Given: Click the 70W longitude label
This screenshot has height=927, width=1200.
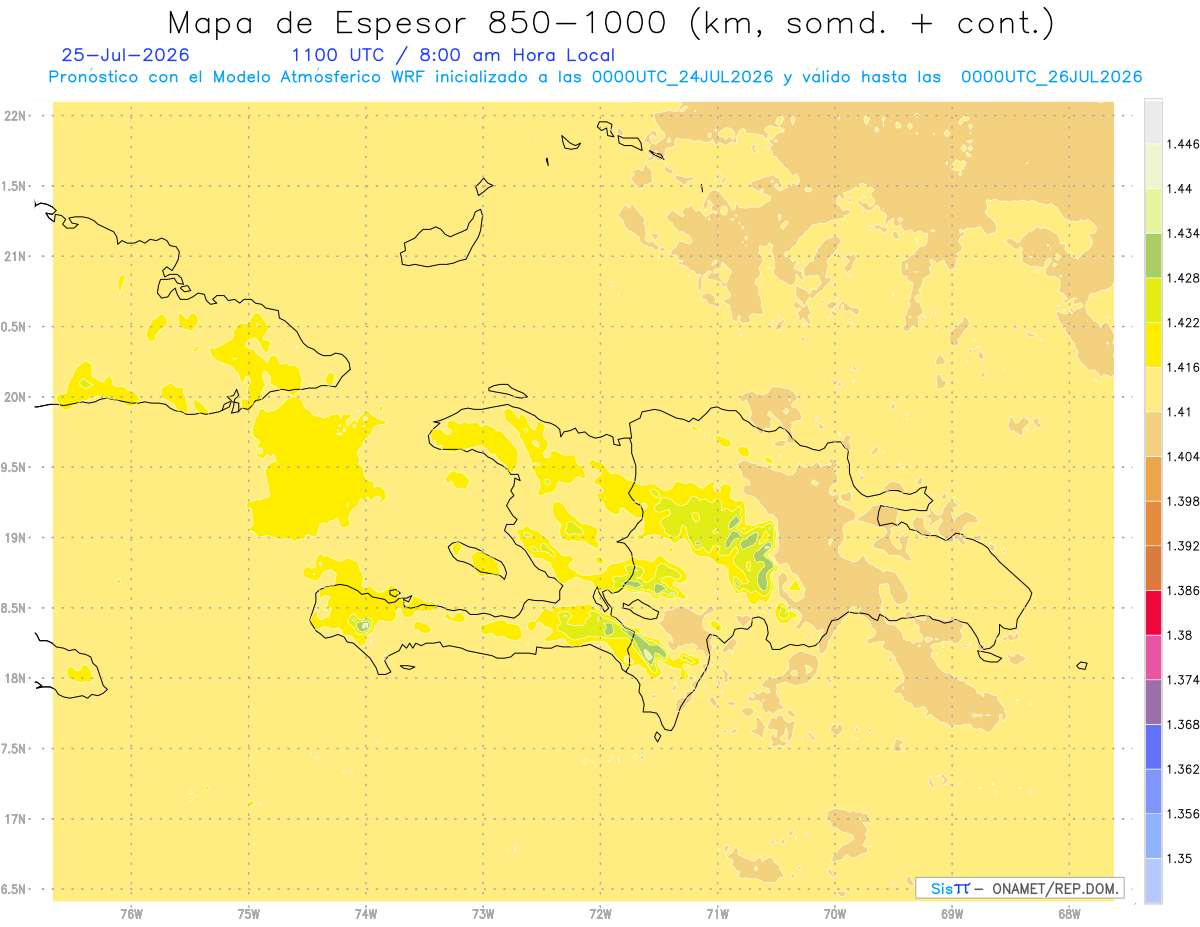Looking at the screenshot, I should click(x=834, y=914).
